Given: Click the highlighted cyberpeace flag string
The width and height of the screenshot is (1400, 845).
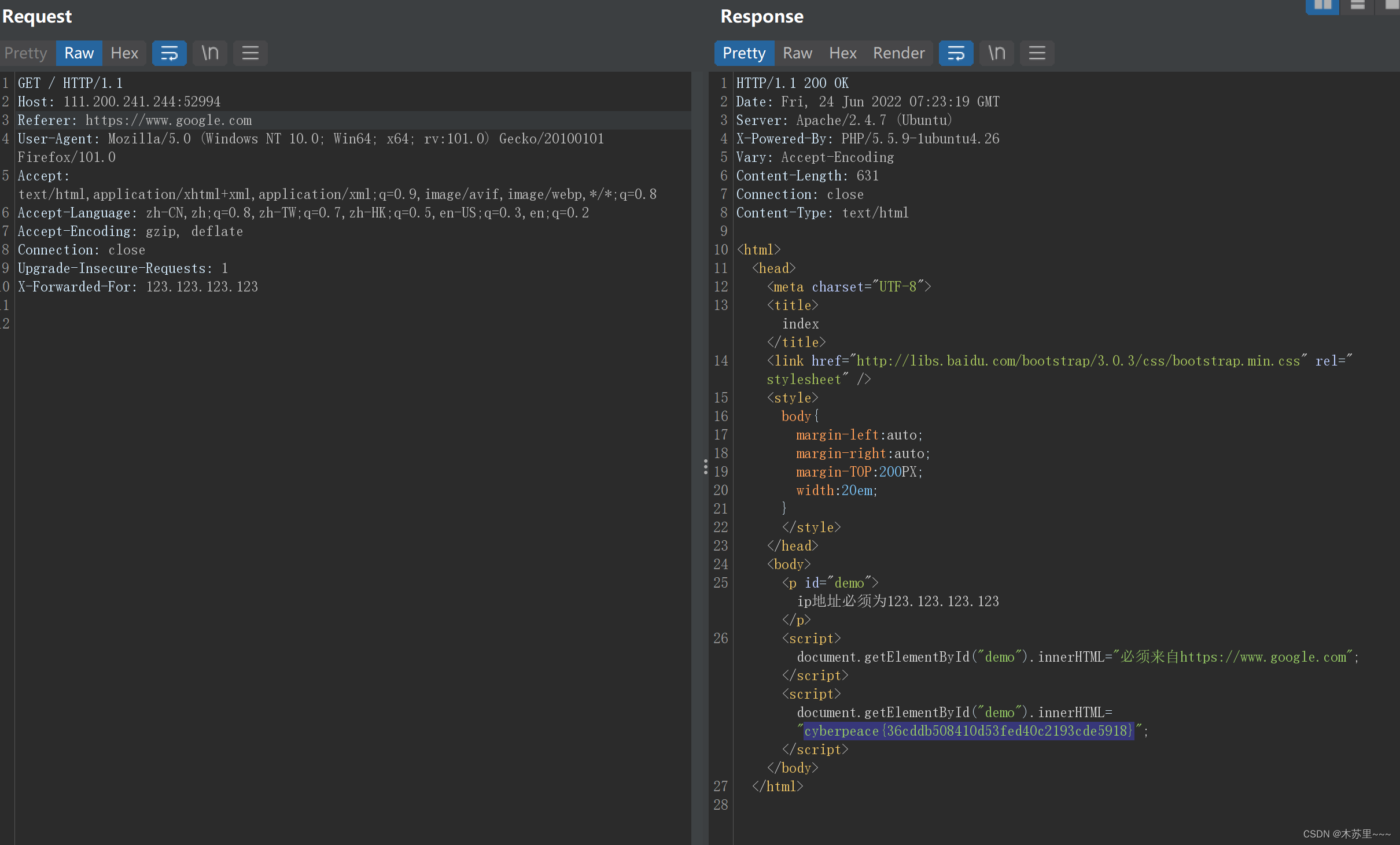Looking at the screenshot, I should point(968,731).
